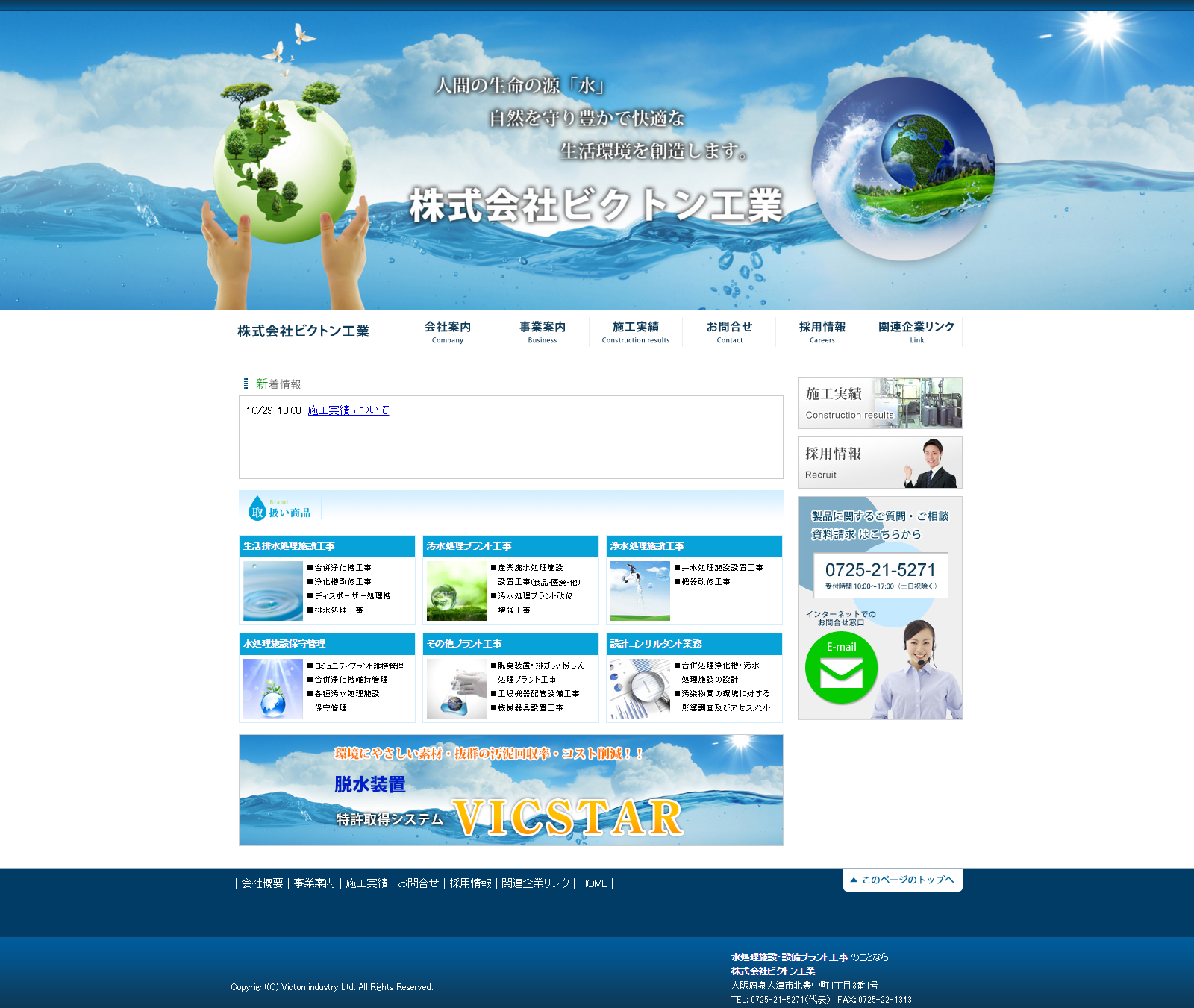Click the water faucet thumbnail image

[640, 591]
